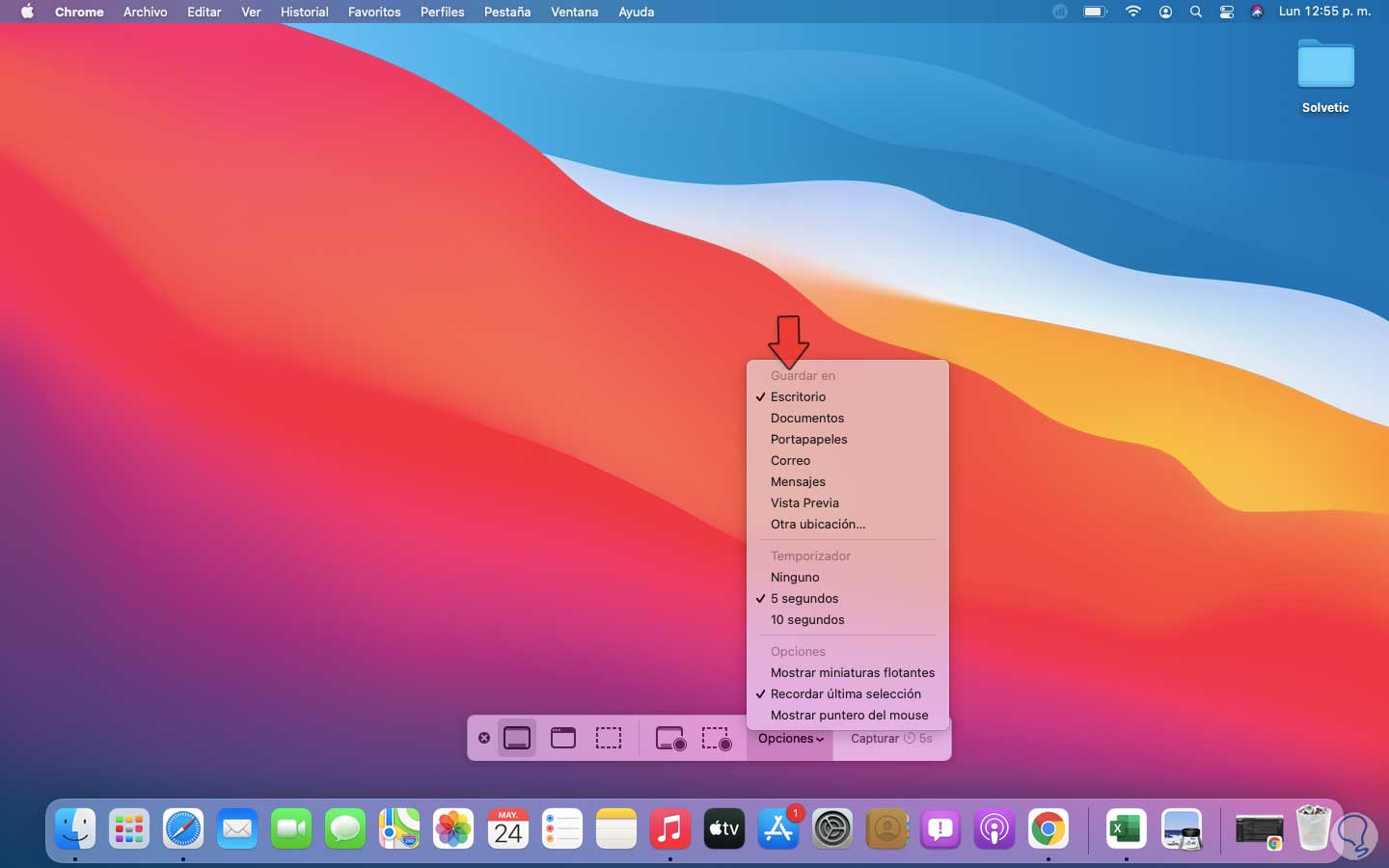Enable Mostrar puntero del mouse
1389x868 pixels.
click(849, 716)
